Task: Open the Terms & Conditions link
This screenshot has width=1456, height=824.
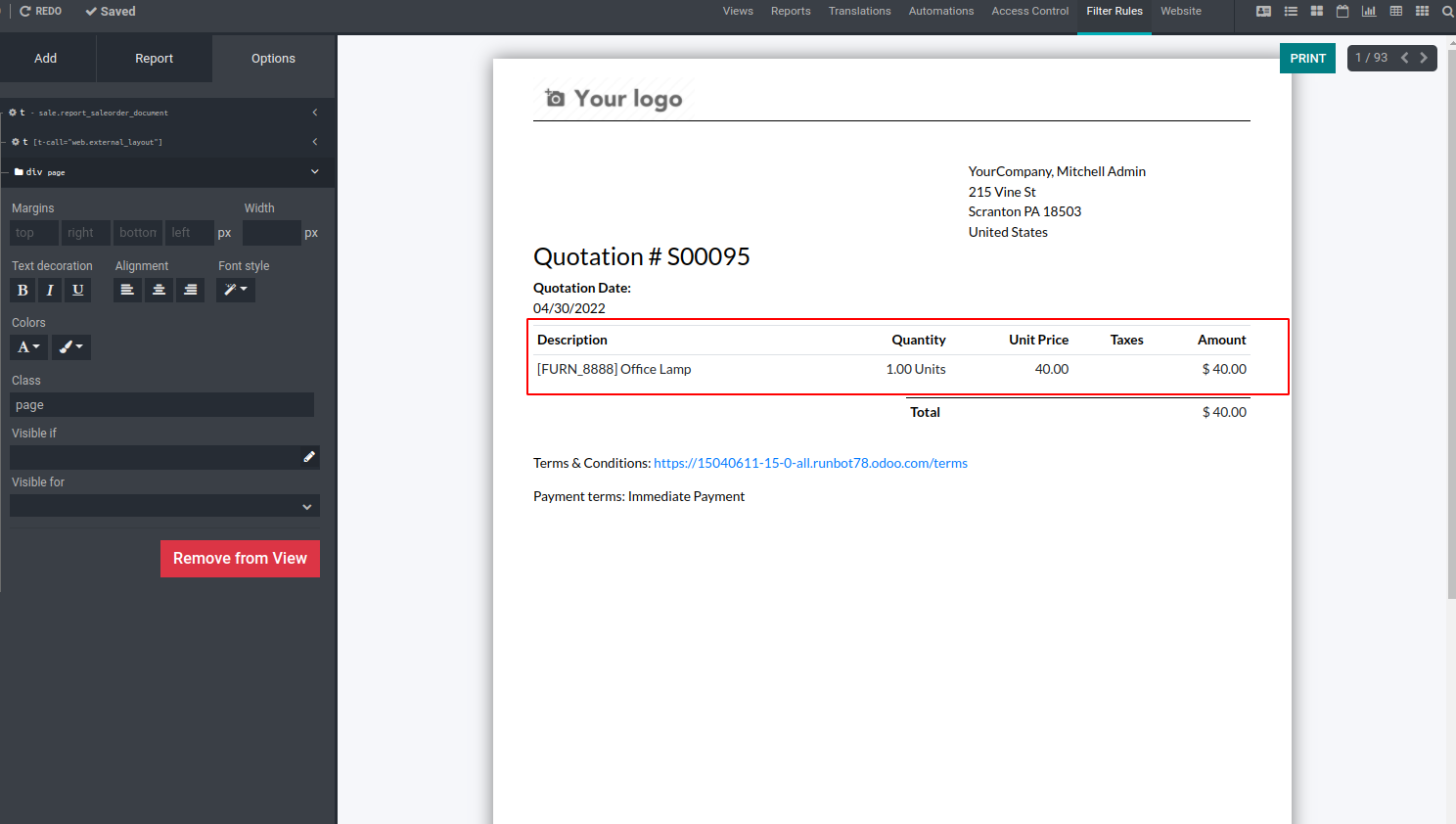Action: [x=810, y=464]
